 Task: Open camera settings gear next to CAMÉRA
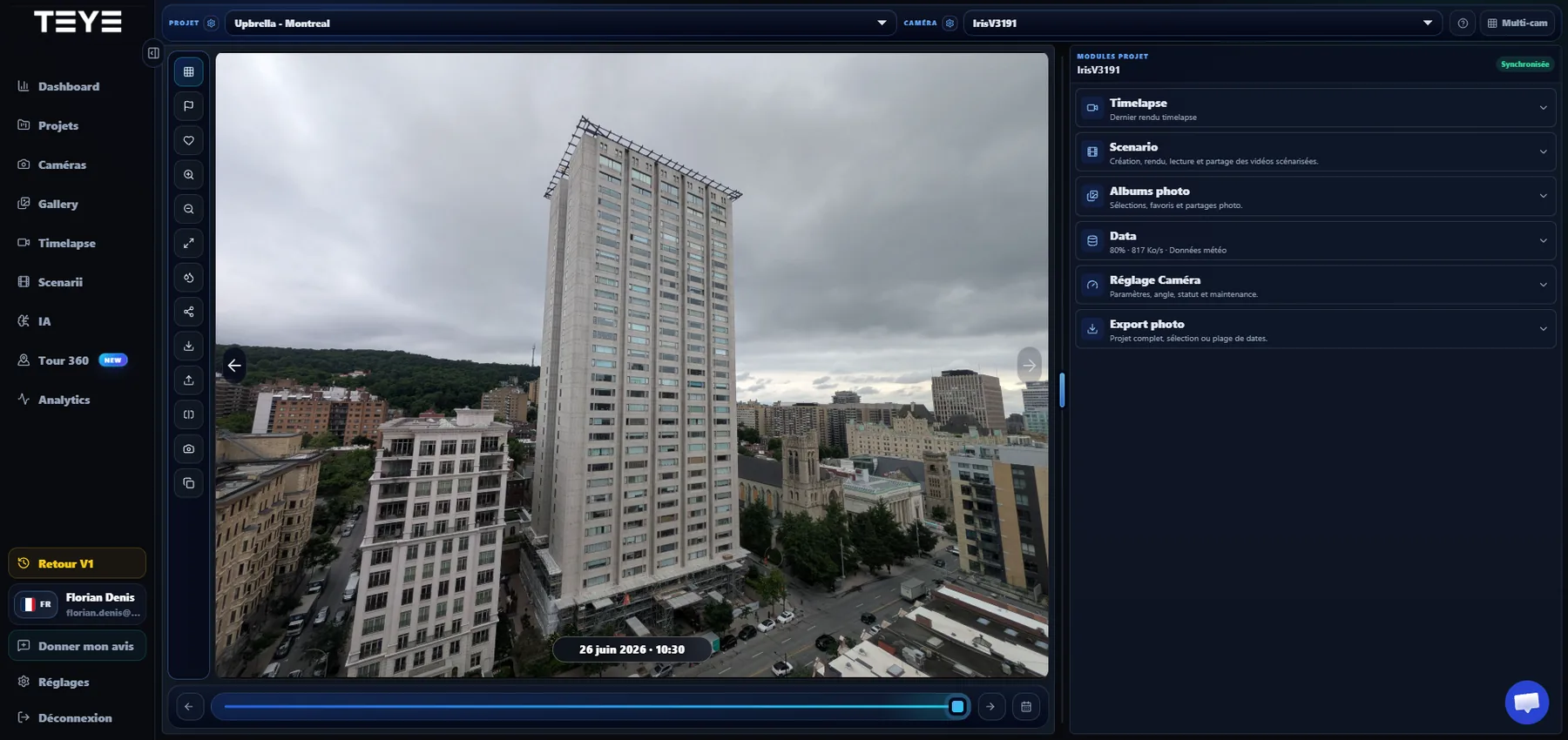[950, 24]
